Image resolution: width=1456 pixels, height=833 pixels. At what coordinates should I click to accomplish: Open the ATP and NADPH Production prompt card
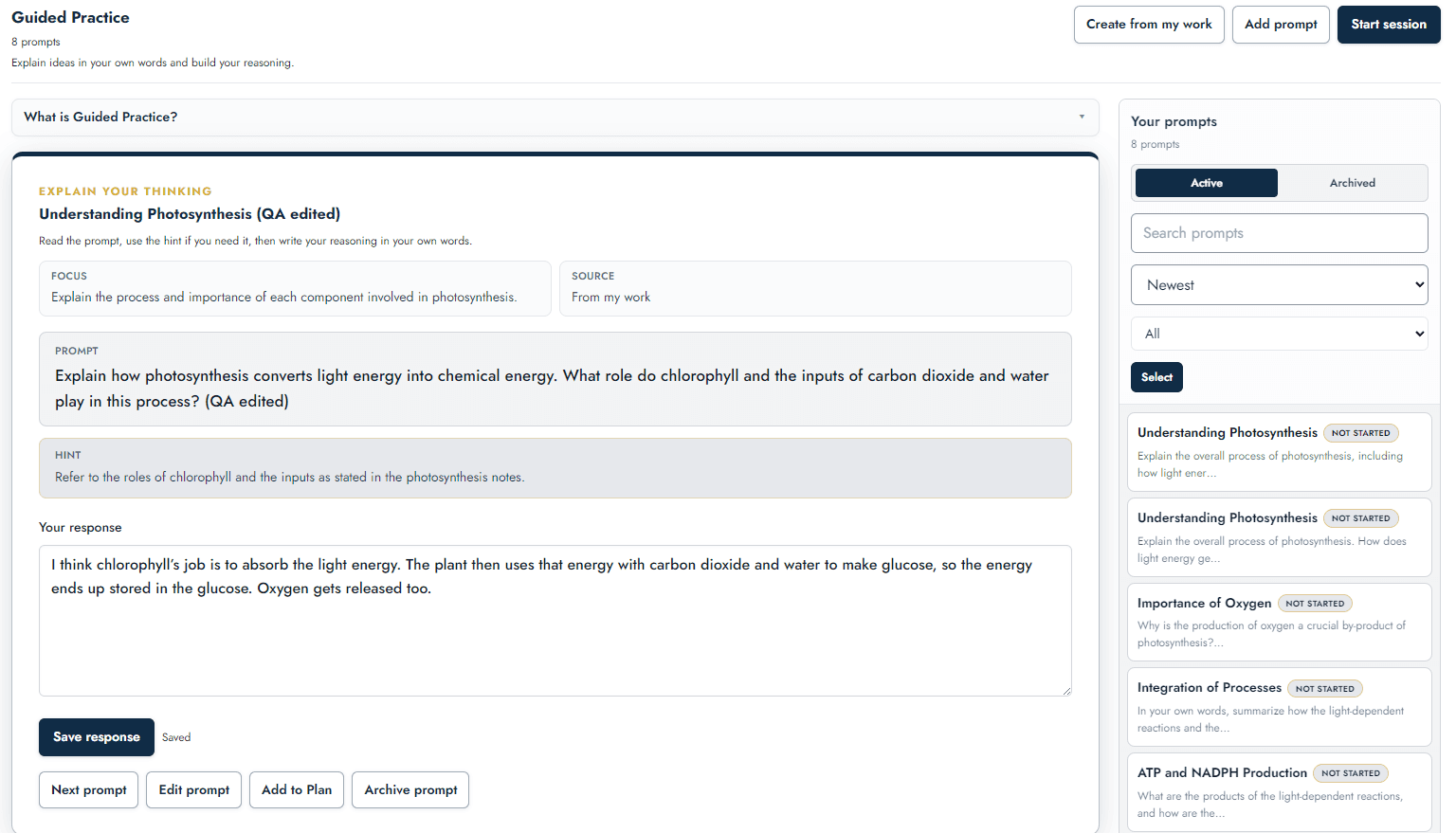pyautogui.click(x=1279, y=792)
